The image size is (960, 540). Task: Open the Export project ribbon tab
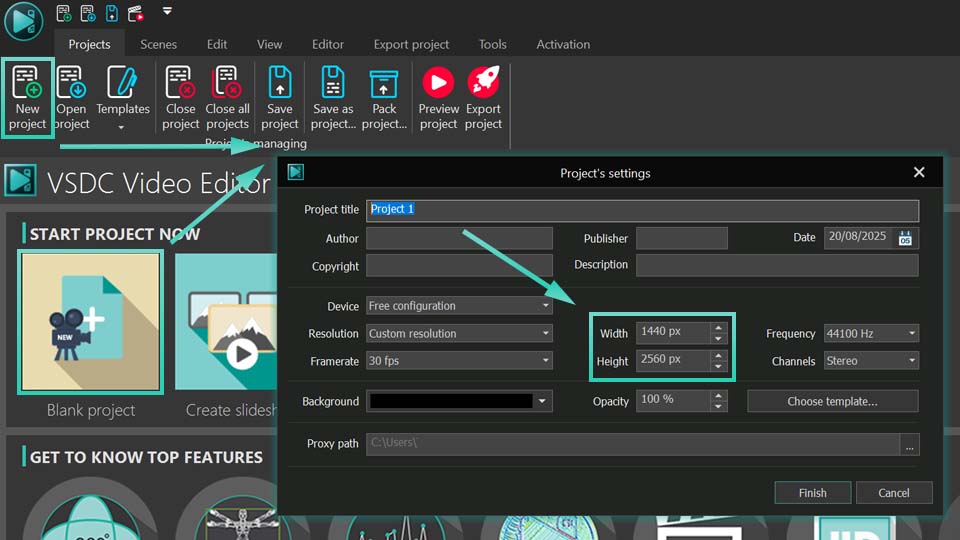[x=411, y=44]
